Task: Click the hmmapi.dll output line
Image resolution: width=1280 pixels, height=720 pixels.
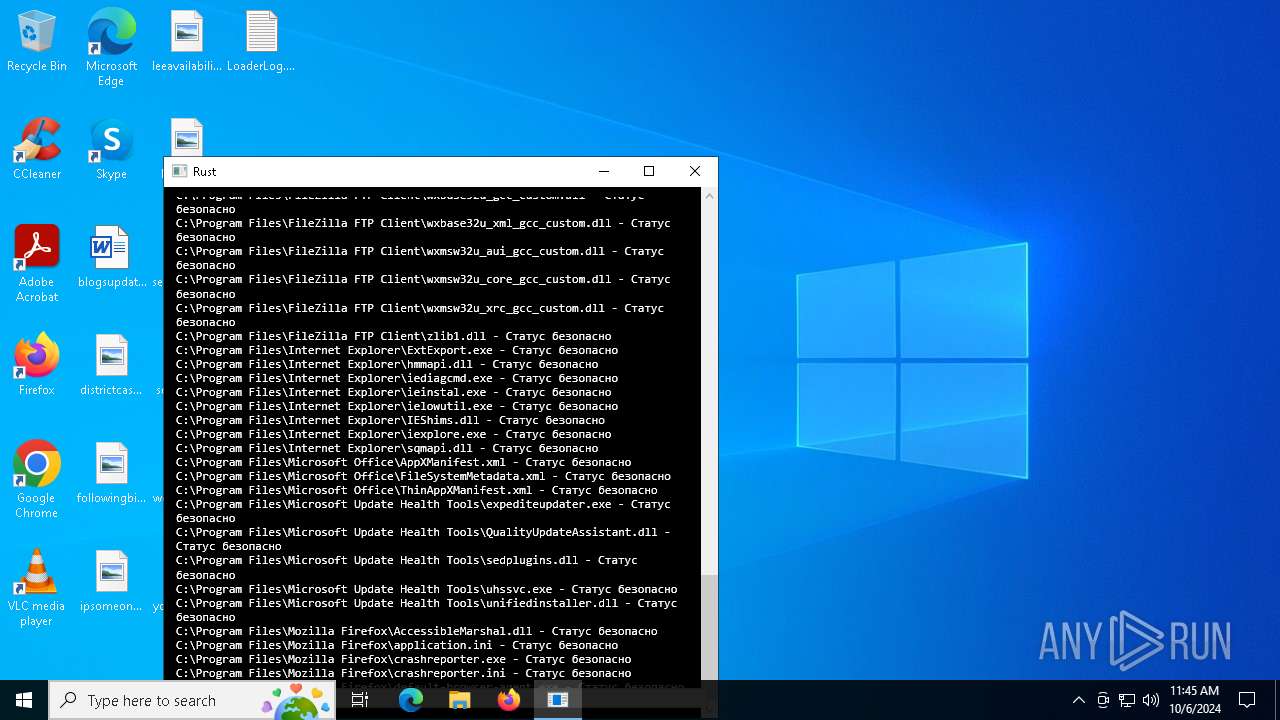Action: coord(387,364)
